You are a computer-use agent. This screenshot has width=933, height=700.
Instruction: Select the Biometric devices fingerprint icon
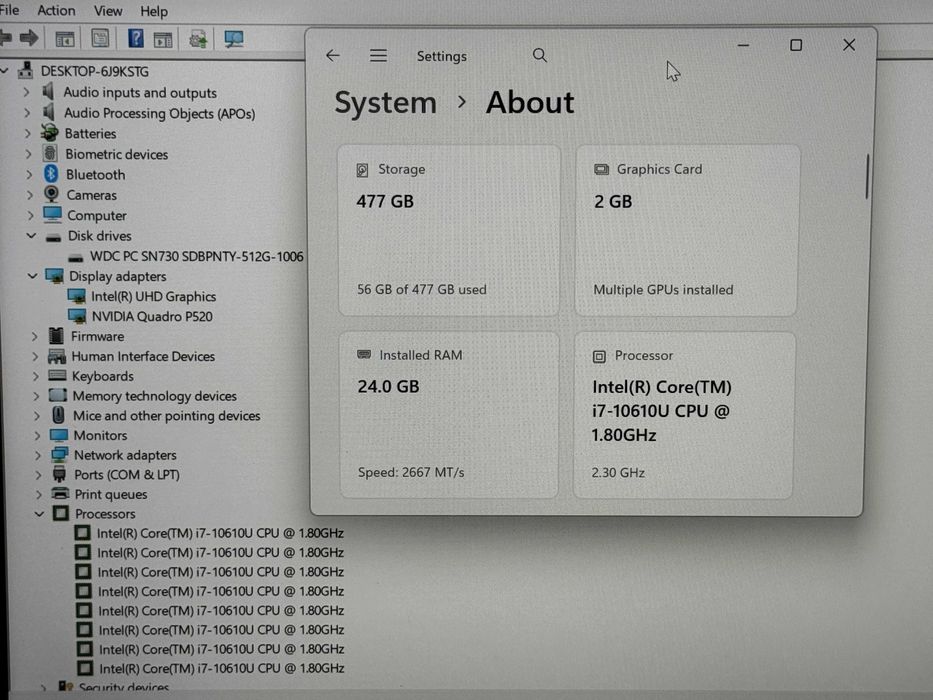(50, 153)
